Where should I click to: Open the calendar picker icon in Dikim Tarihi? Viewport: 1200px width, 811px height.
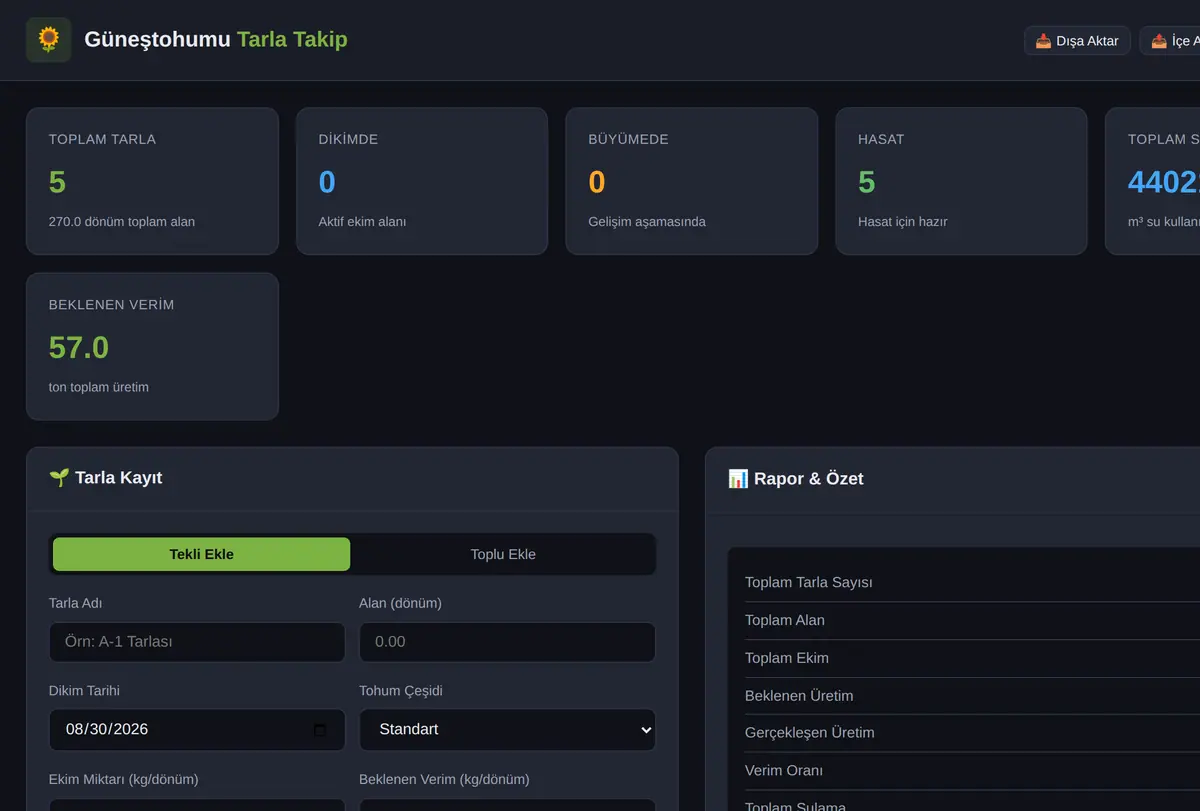(x=320, y=730)
